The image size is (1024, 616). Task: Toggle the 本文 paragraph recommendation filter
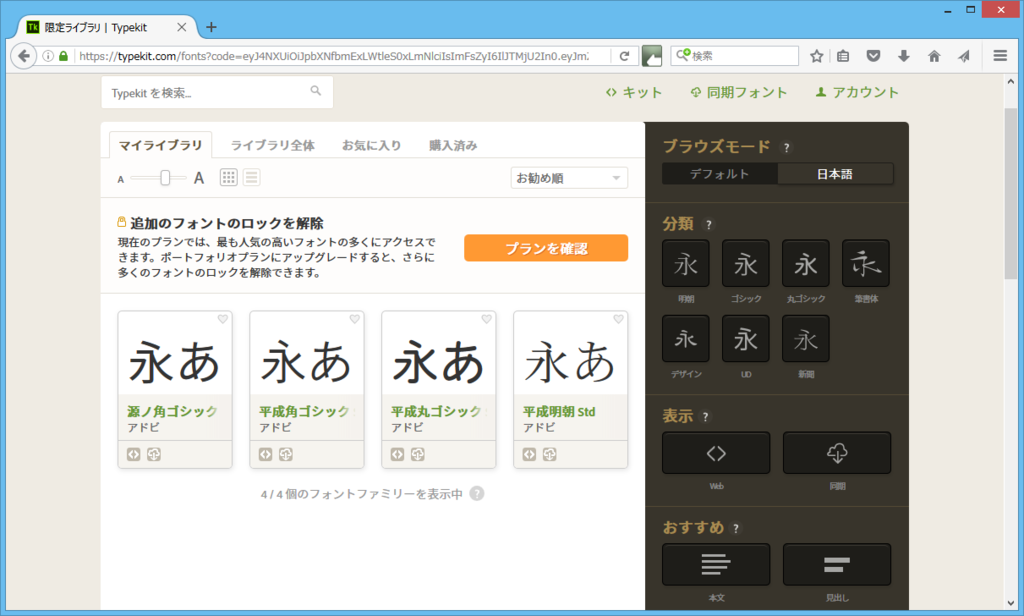[716, 564]
